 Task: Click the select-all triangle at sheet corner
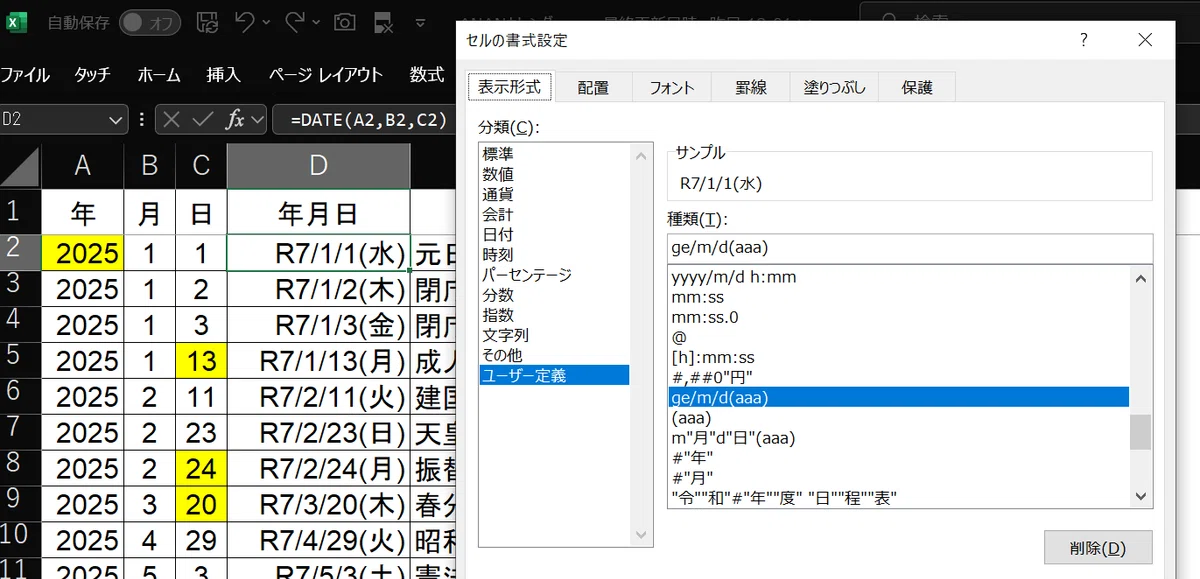click(20, 166)
